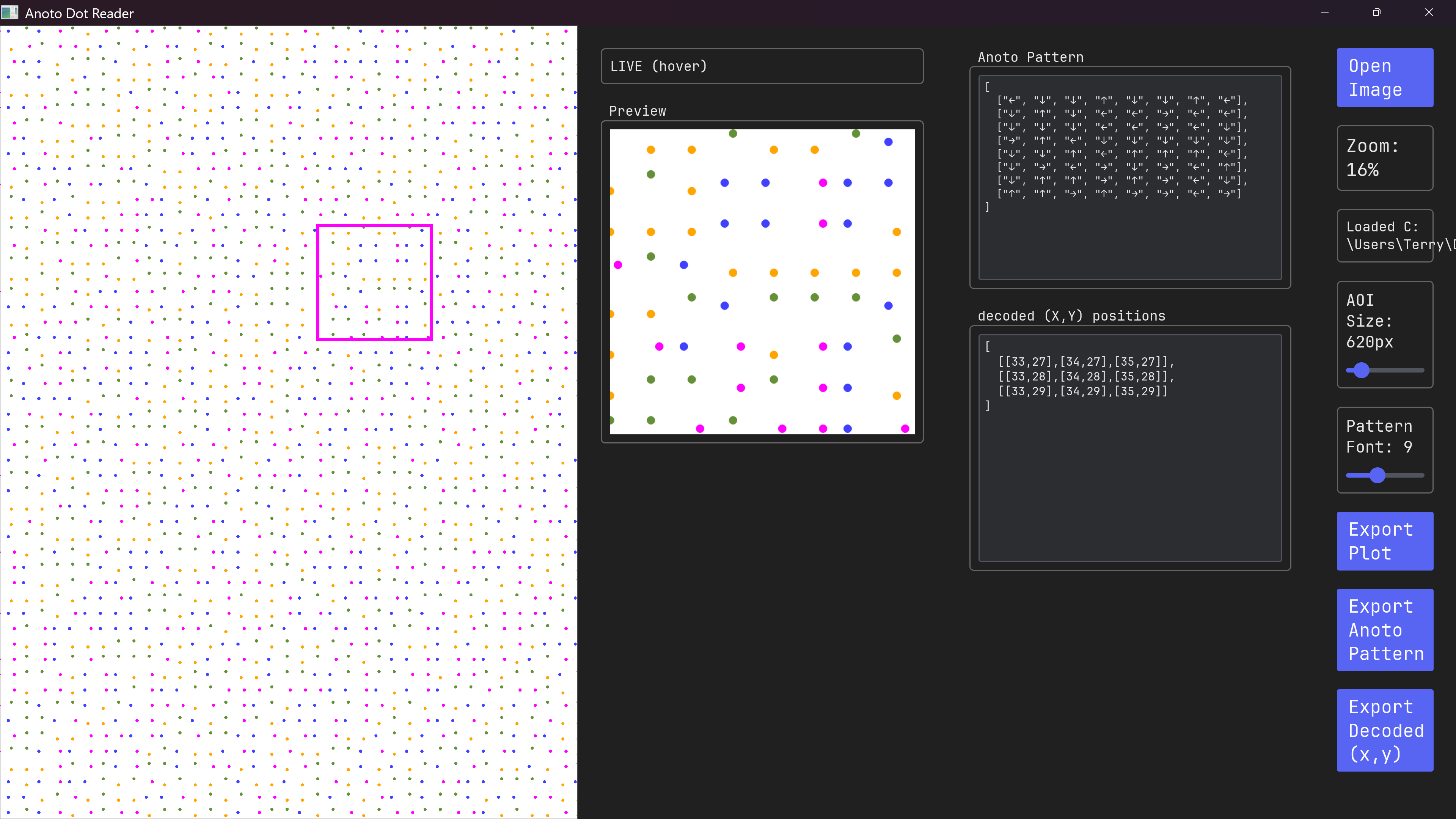This screenshot has width=1456, height=819.
Task: Click the Preview dot image panel
Action: tap(762, 281)
